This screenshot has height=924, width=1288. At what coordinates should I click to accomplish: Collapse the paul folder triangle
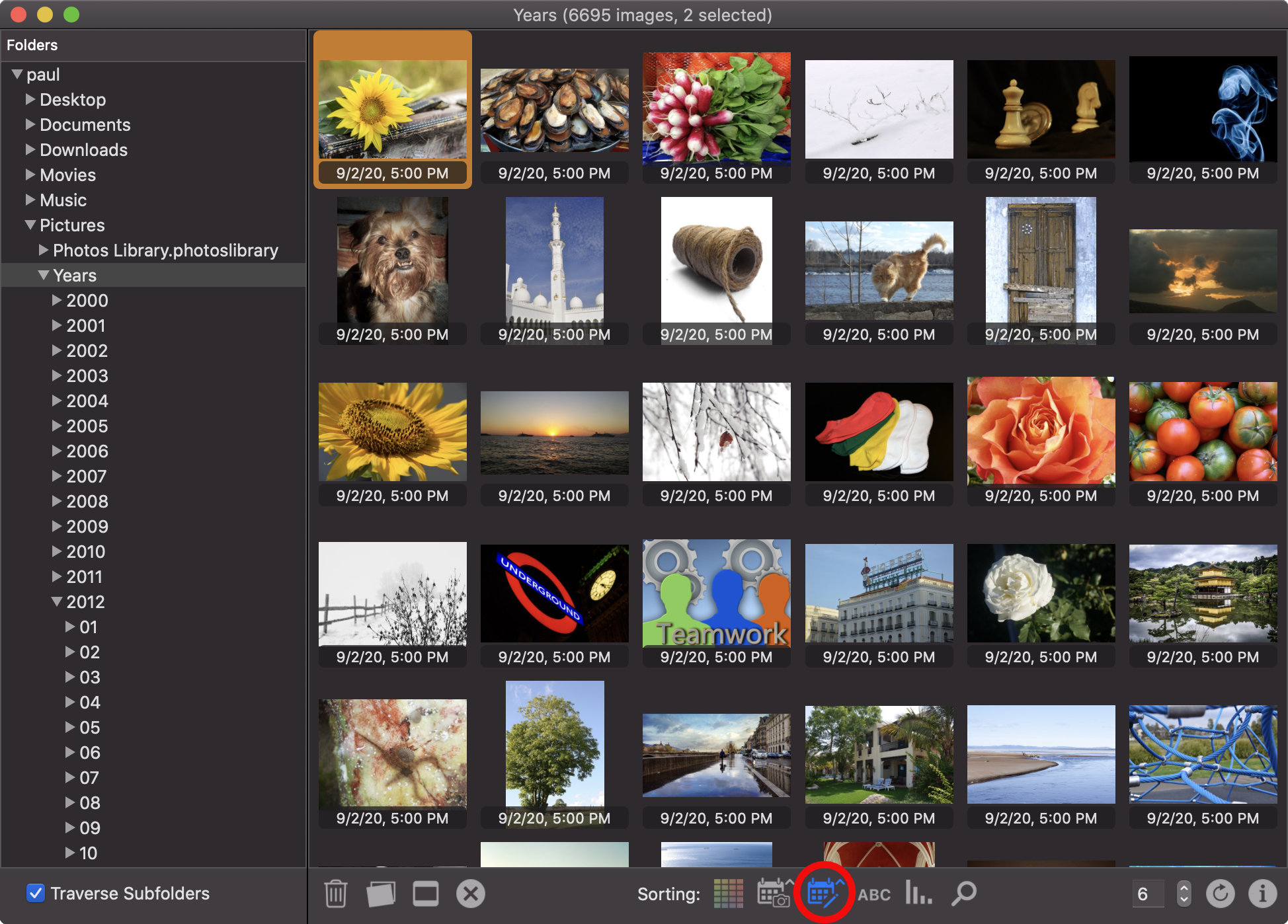pos(17,75)
